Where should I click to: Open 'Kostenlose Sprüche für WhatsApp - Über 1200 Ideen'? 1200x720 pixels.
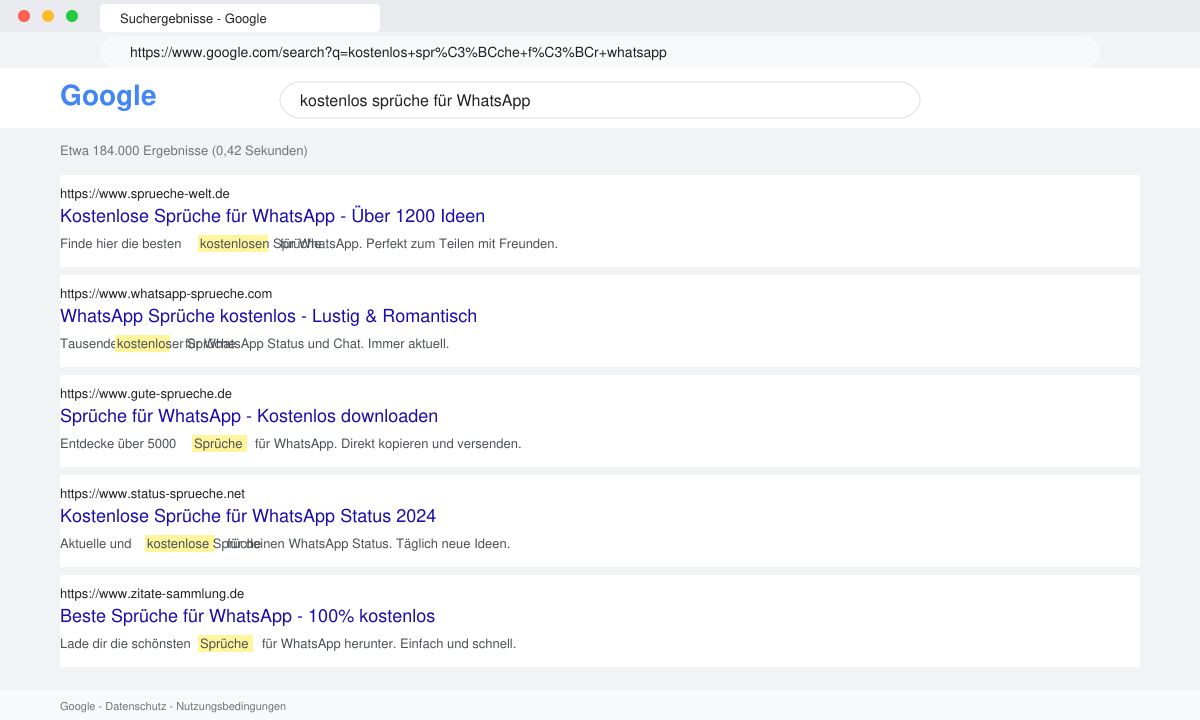tap(272, 216)
